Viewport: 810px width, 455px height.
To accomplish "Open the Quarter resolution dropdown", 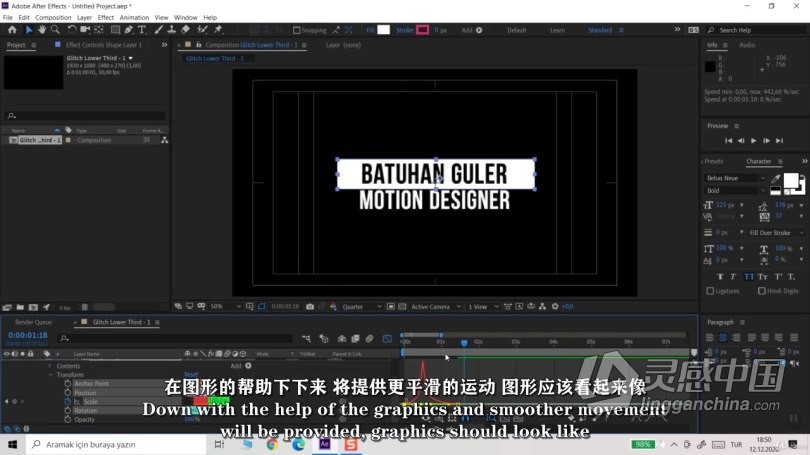I will [362, 307].
